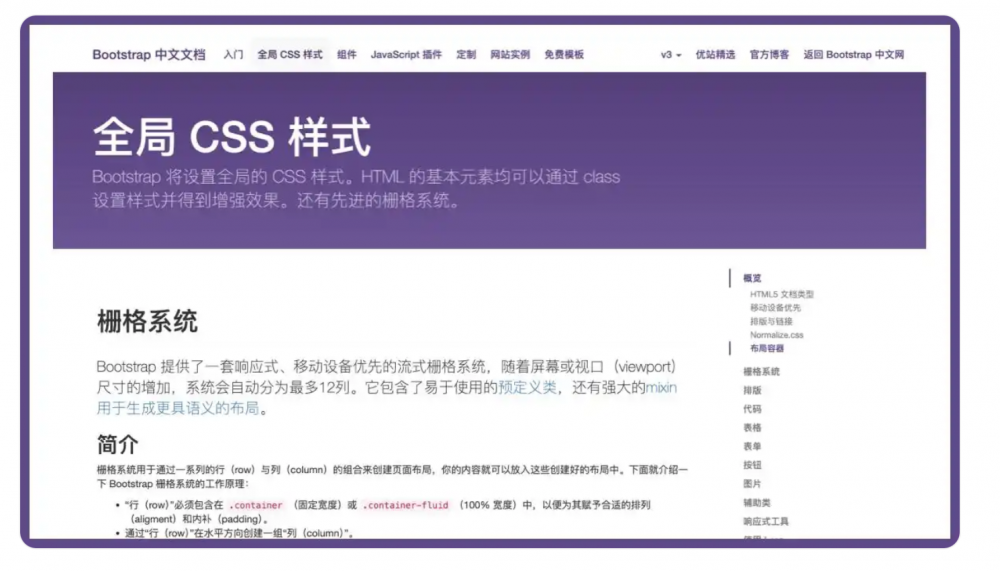Click the 定制 navigation item
The height and width of the screenshot is (571, 1000).
tap(466, 55)
